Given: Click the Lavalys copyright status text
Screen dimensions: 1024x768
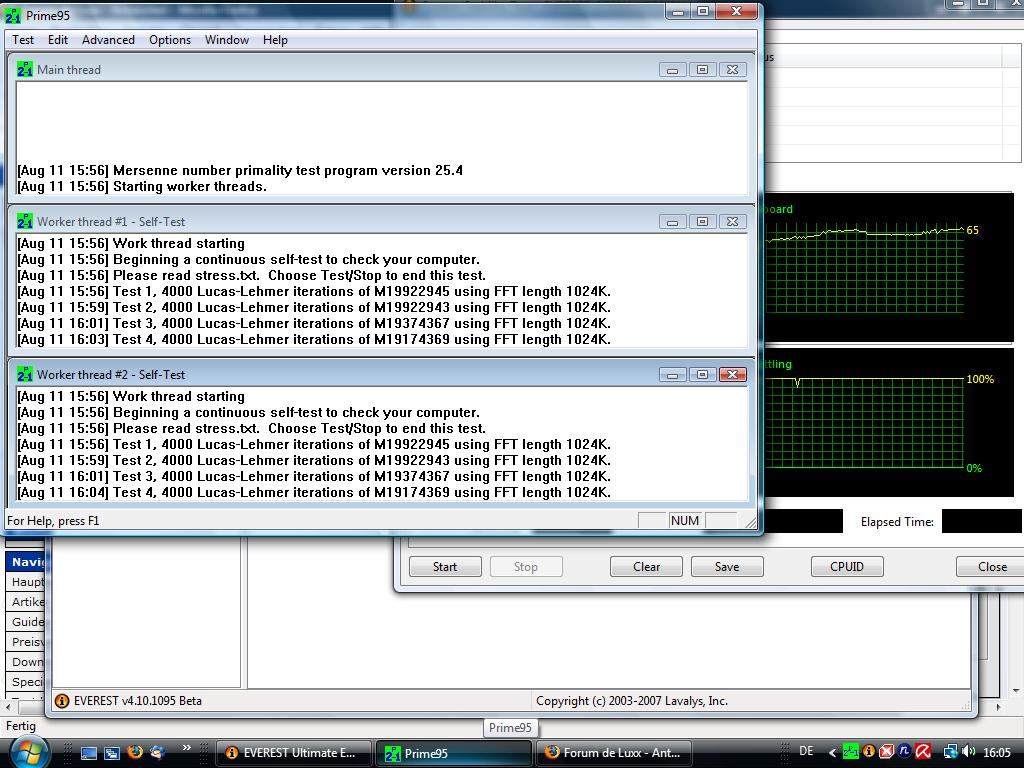Looking at the screenshot, I should (x=632, y=701).
